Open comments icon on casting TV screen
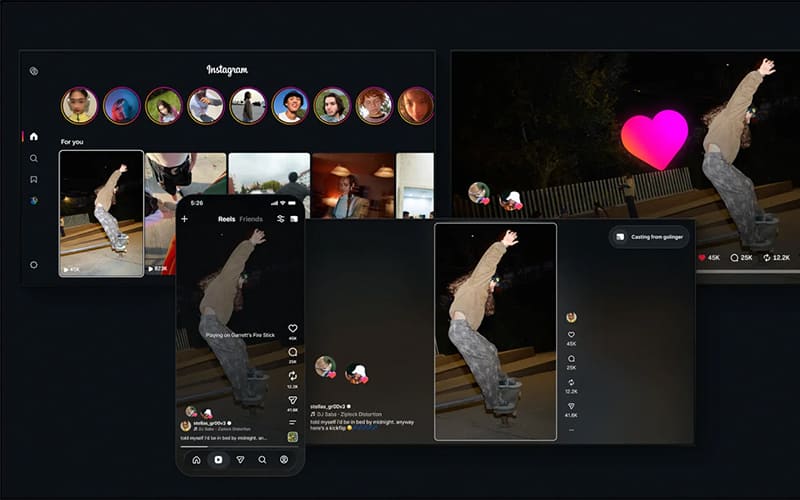800x500 pixels. click(x=571, y=359)
